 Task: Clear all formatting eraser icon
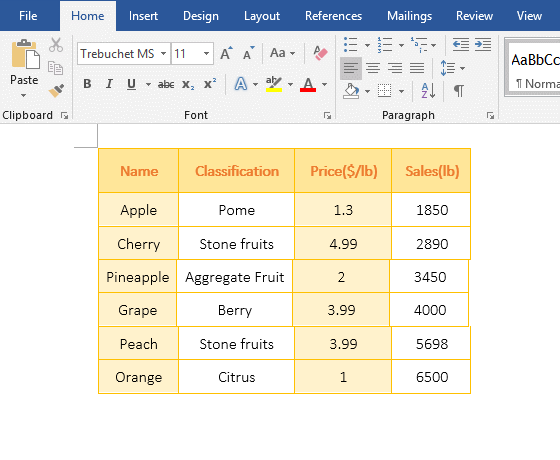320,53
